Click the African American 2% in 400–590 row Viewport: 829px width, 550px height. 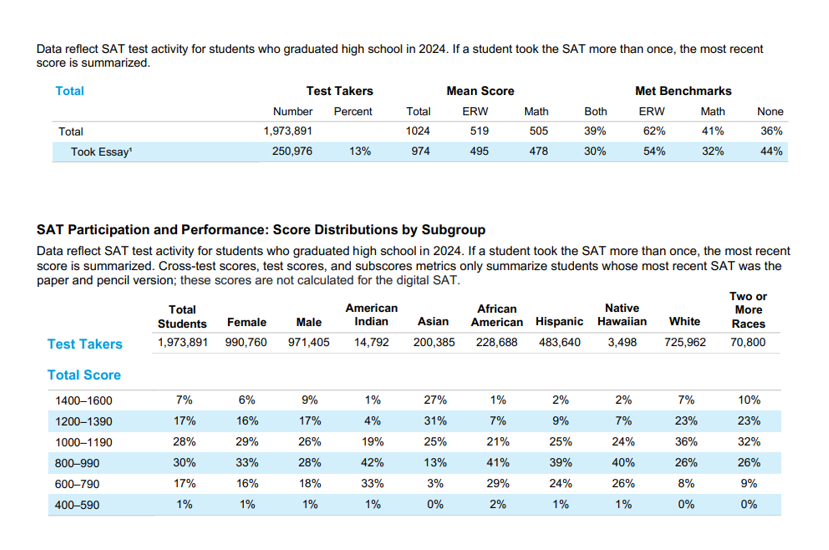pos(498,505)
